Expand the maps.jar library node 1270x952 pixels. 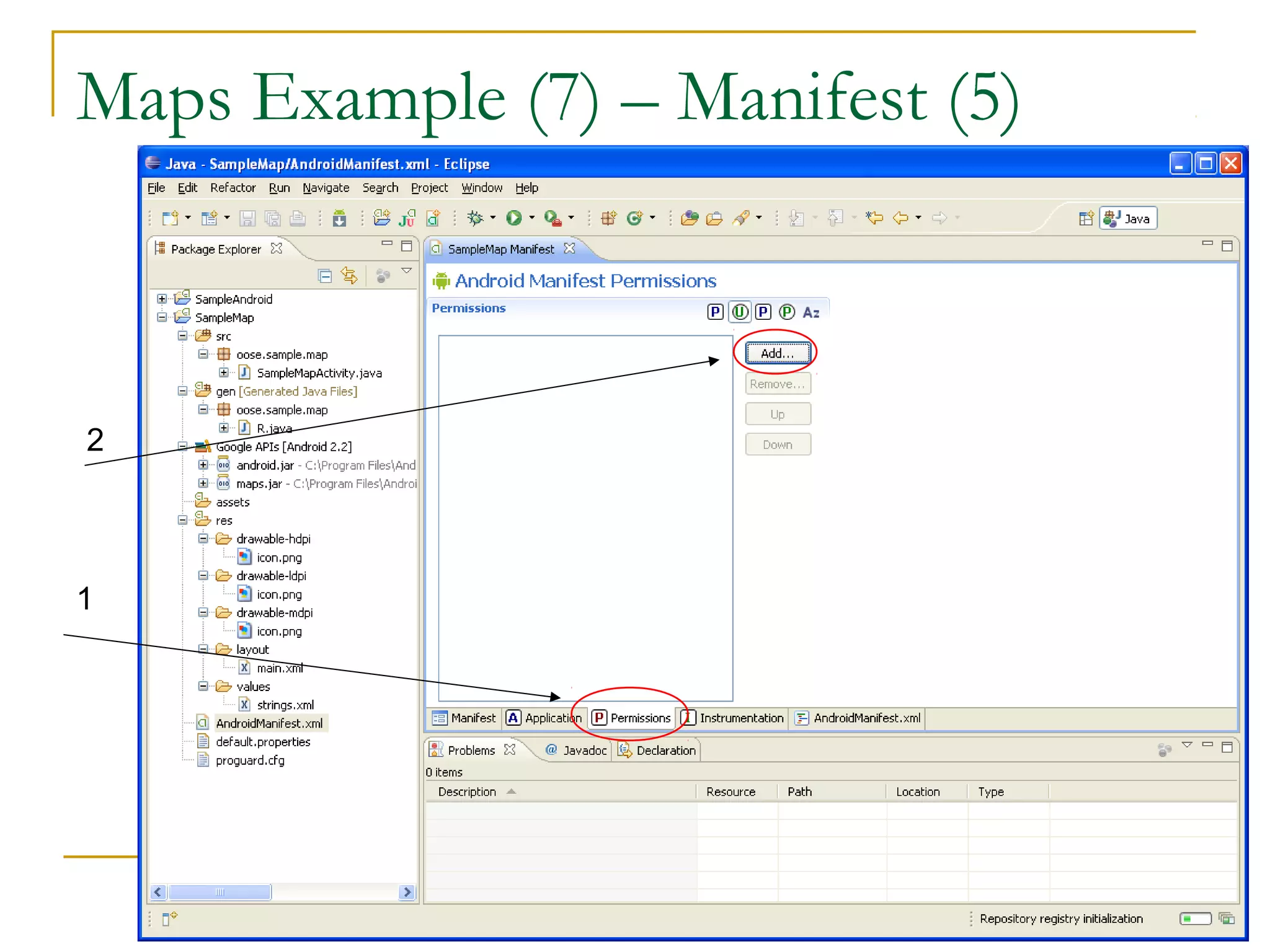pos(203,483)
